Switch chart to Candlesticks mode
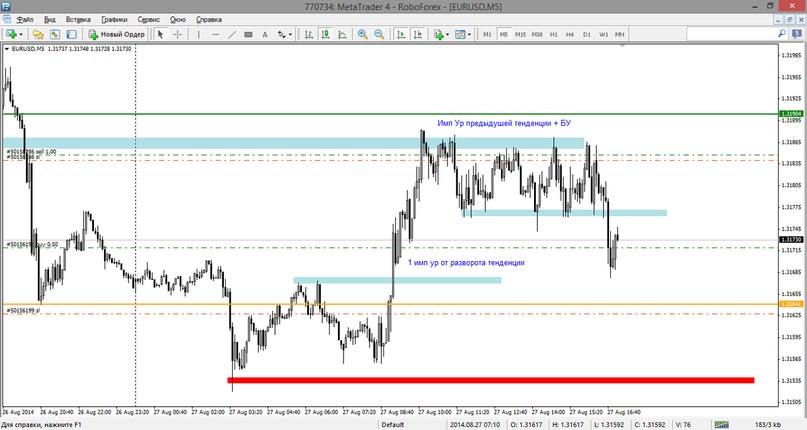This screenshot has width=807, height=430. coord(325,34)
